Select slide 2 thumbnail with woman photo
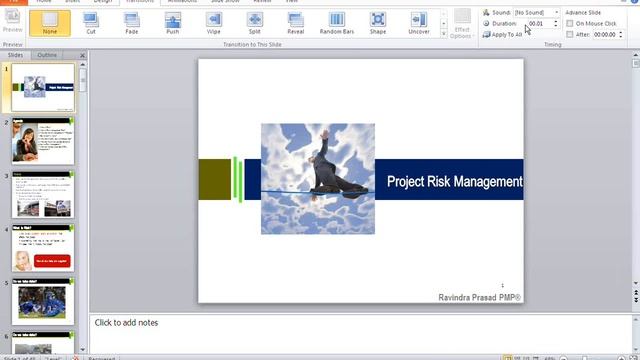Screen dimensions: 640x360 pos(43,141)
